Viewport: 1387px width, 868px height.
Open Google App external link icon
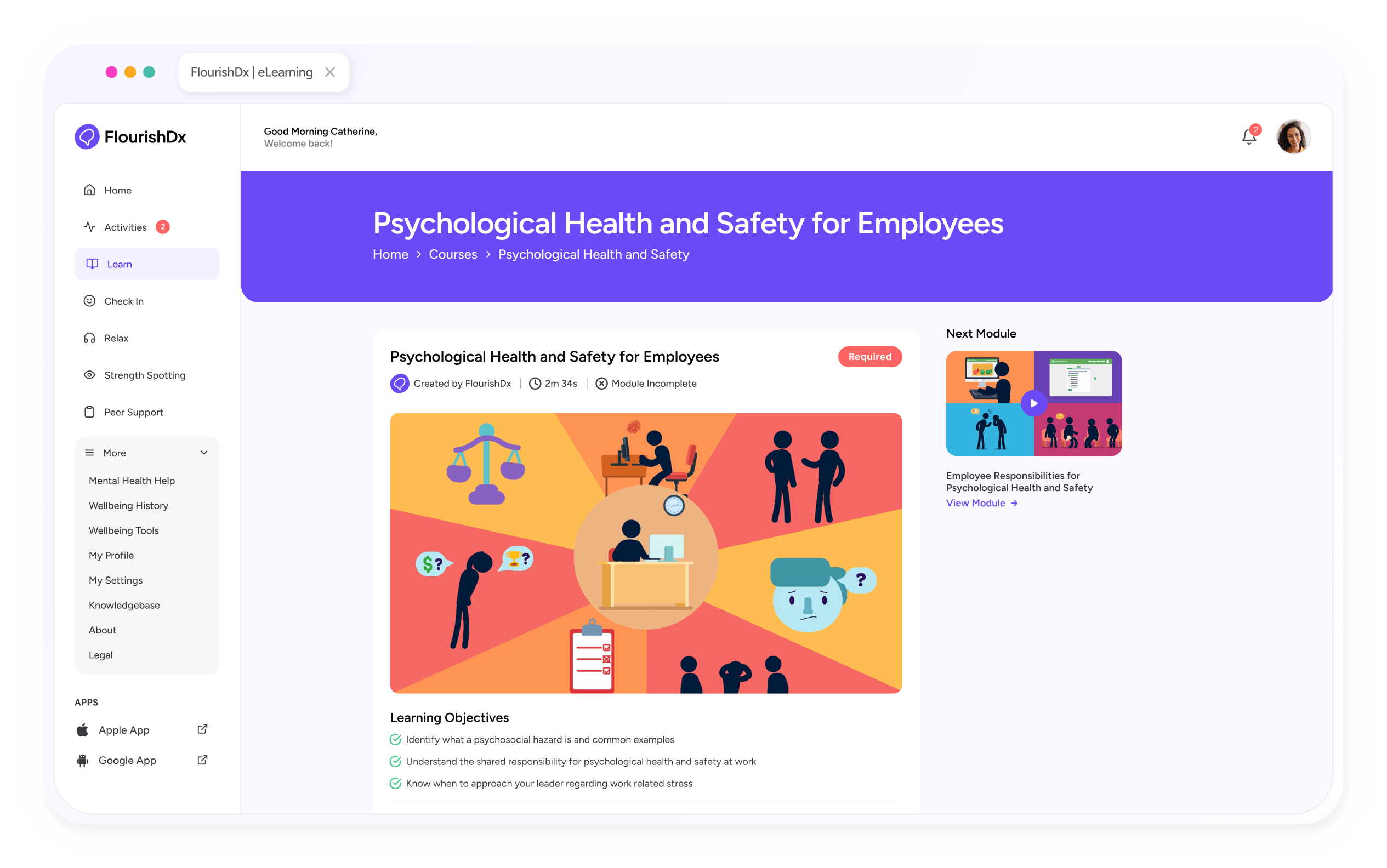202,759
